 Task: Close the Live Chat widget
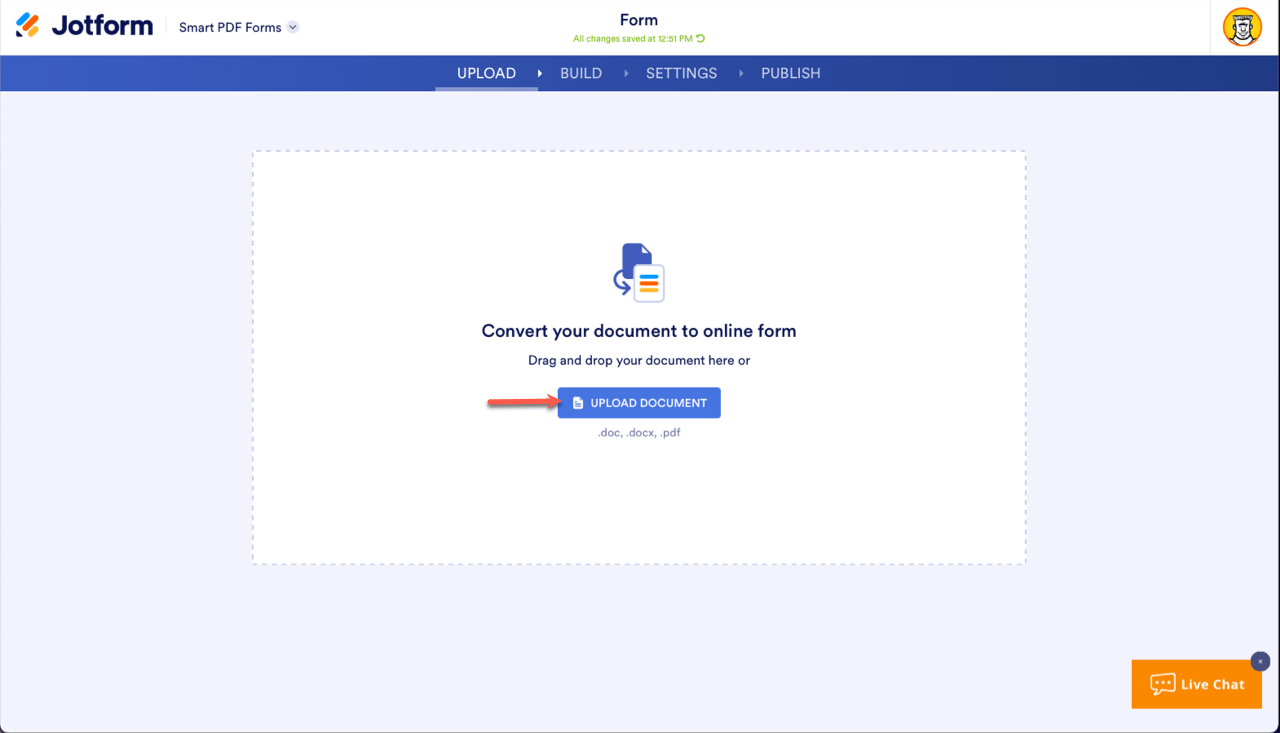click(x=1260, y=661)
